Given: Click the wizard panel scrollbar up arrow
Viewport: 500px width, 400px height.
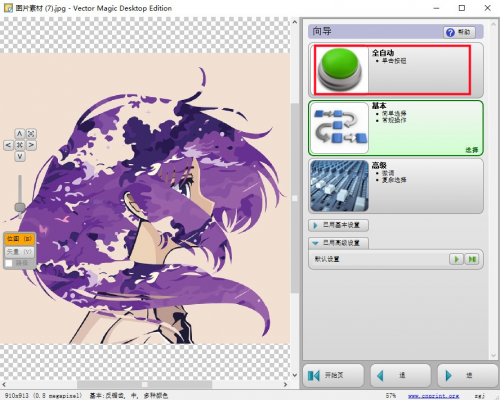Looking at the screenshot, I should tap(494, 24).
